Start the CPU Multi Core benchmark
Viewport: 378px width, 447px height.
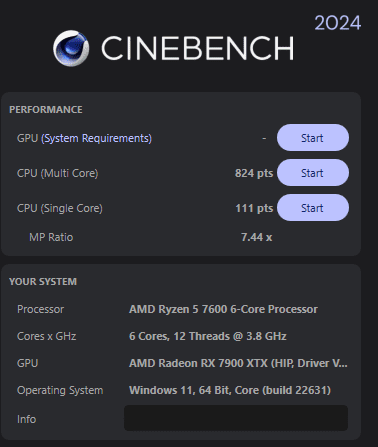click(313, 173)
